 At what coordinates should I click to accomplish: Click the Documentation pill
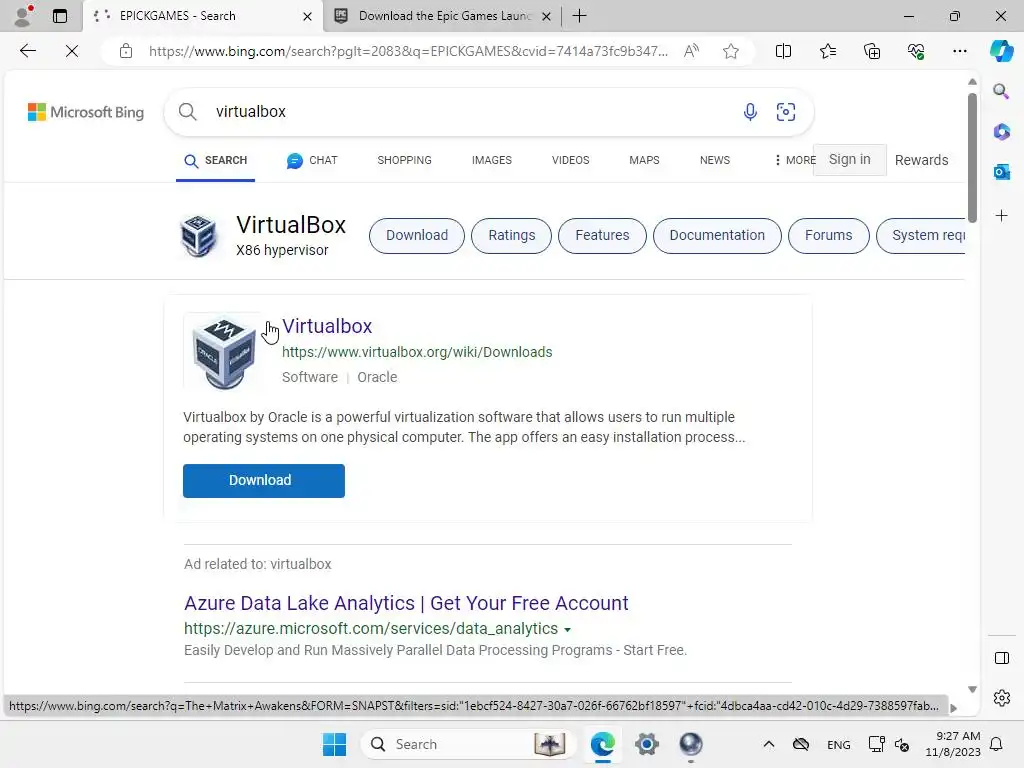click(x=716, y=235)
